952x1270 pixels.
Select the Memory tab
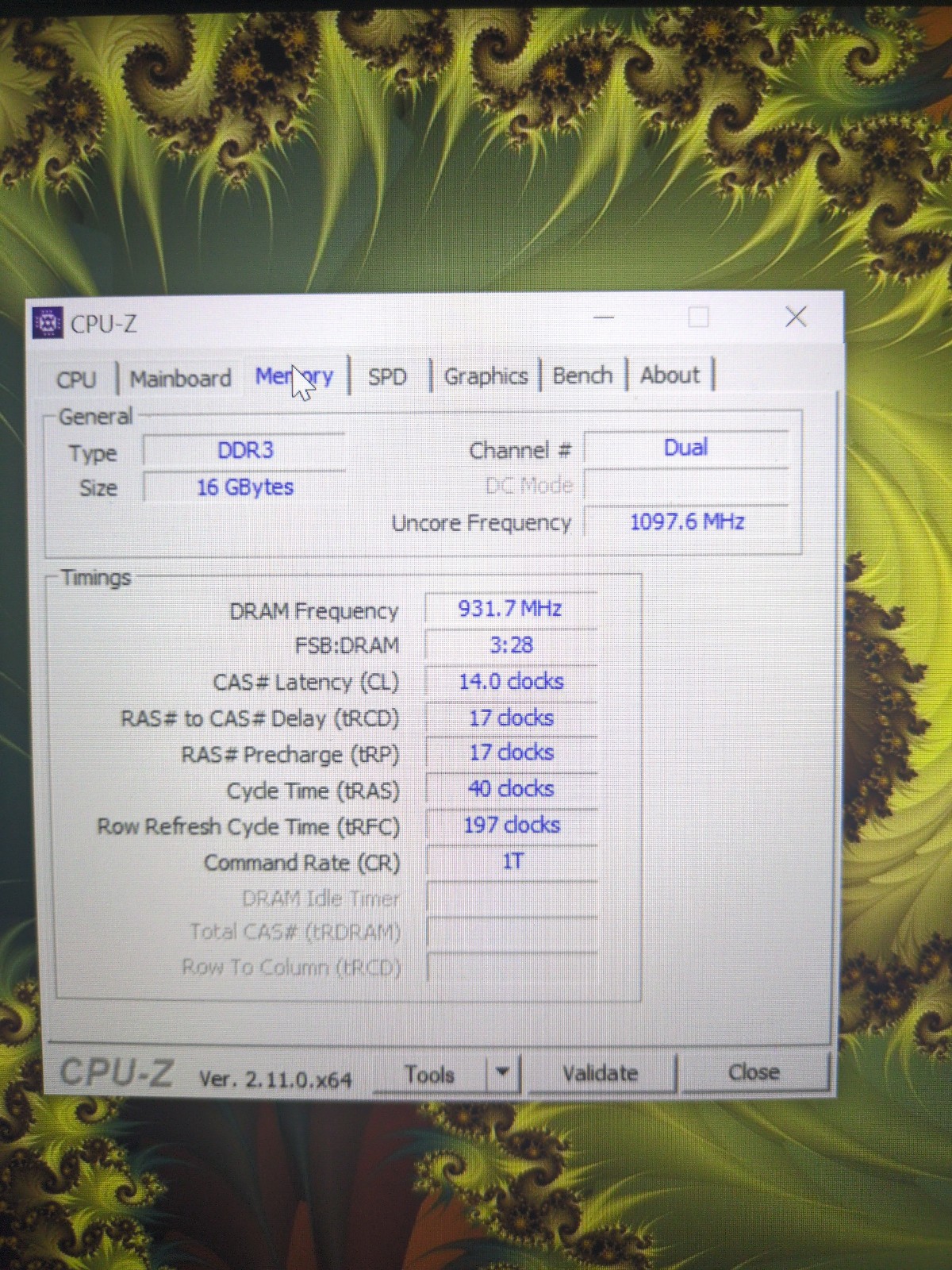294,376
